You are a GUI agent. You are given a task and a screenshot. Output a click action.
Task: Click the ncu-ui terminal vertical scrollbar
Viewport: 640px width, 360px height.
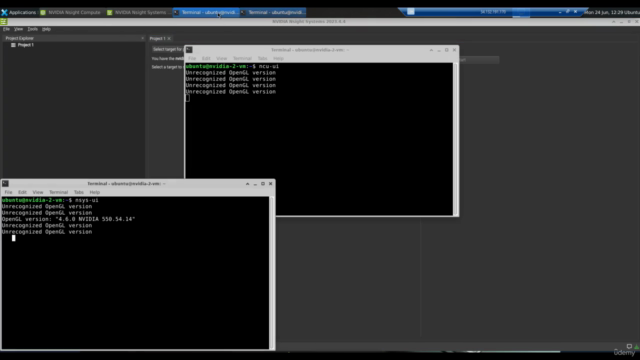pyautogui.click(x=456, y=139)
